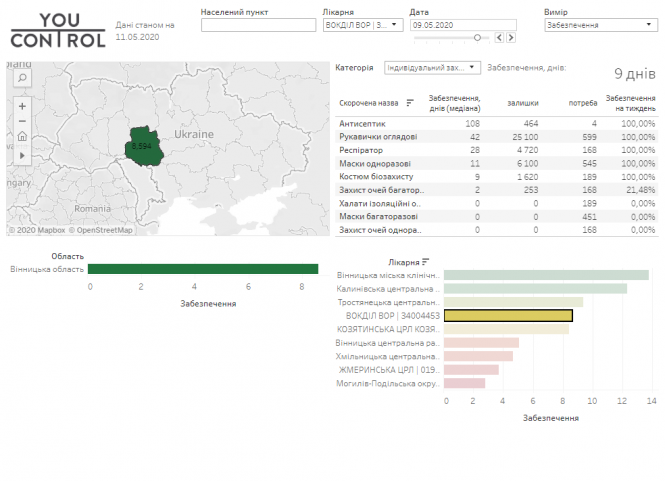This screenshot has width=665, height=481.
Task: Zoom in on the map
Action: tap(22, 106)
